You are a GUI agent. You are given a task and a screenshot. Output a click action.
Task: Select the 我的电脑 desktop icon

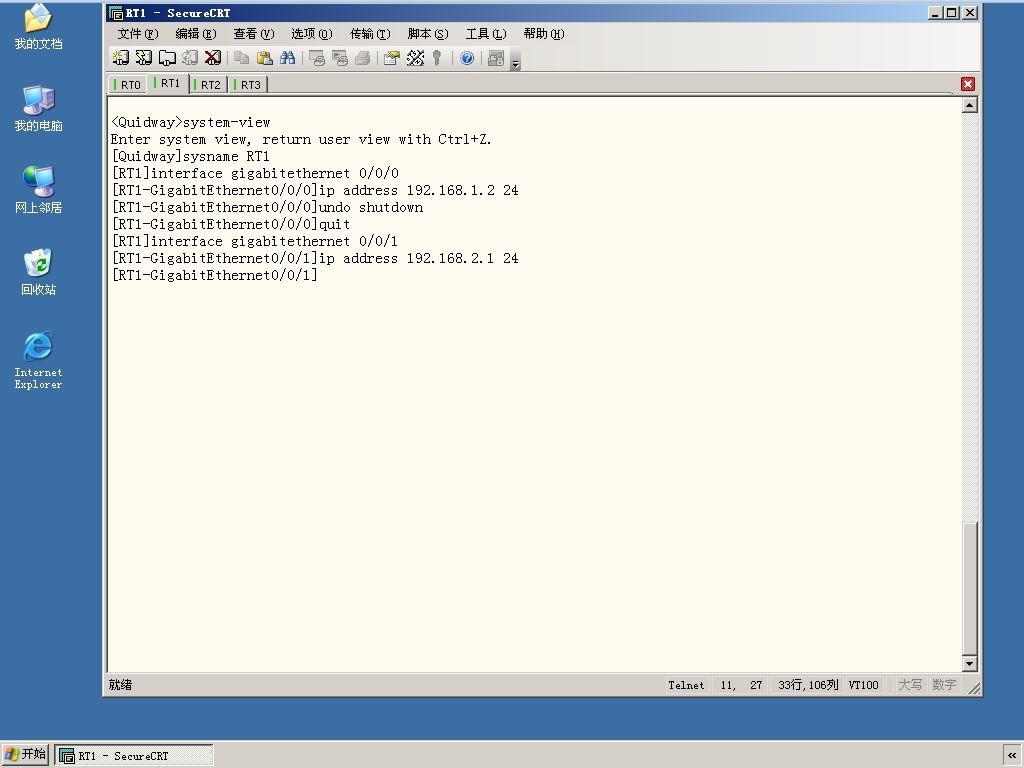(x=39, y=108)
